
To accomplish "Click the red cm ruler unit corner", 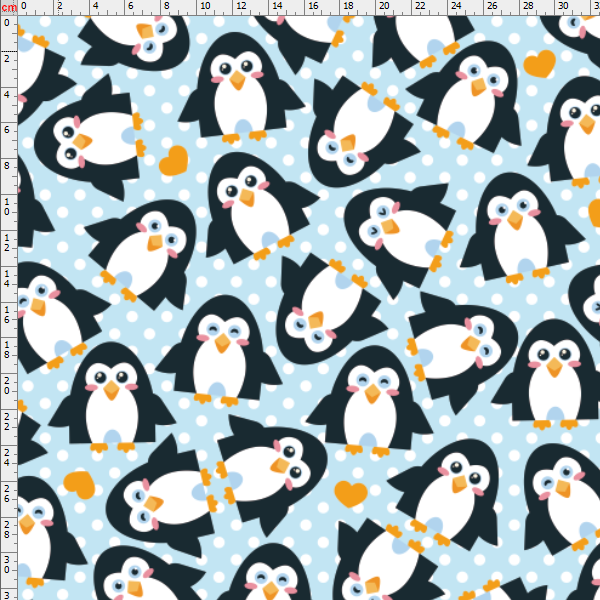I will 9,8.
